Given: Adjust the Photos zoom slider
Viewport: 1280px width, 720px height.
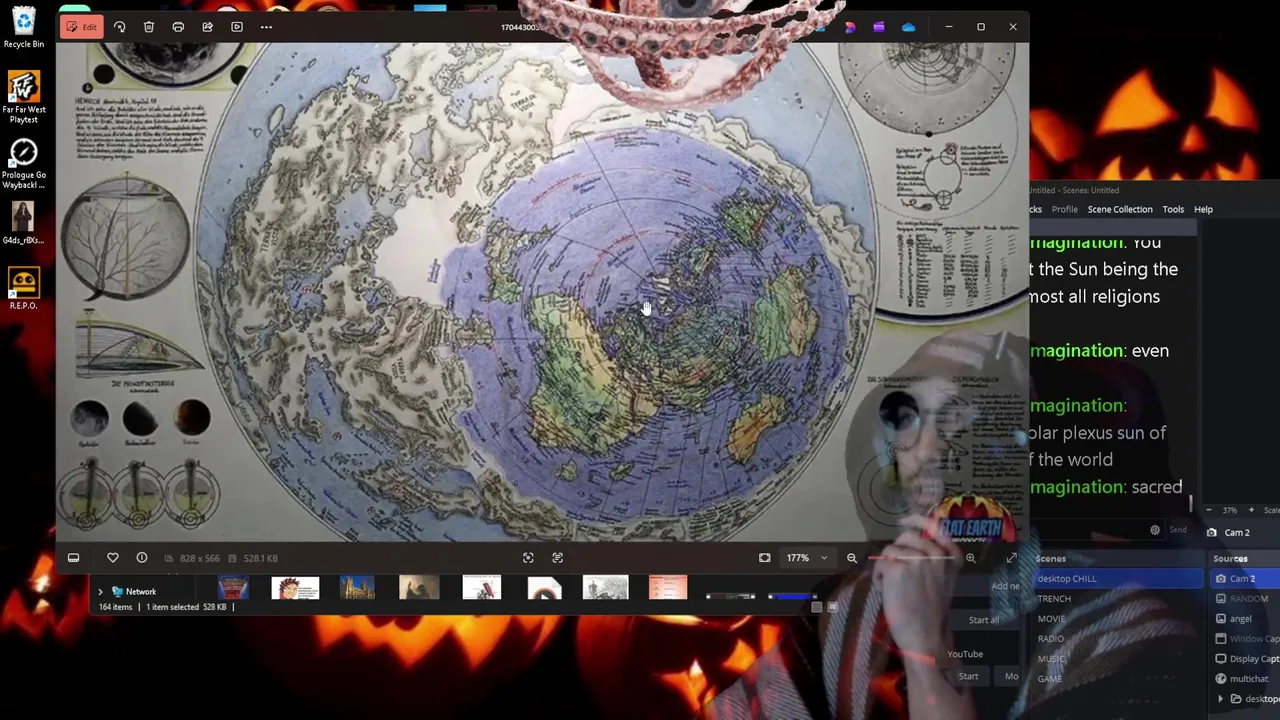Looking at the screenshot, I should click(x=910, y=558).
